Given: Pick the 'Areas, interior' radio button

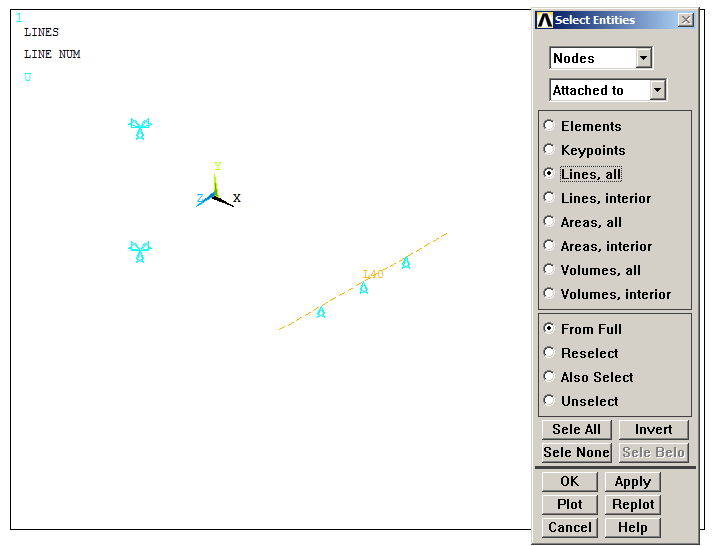Looking at the screenshot, I should (x=549, y=245).
